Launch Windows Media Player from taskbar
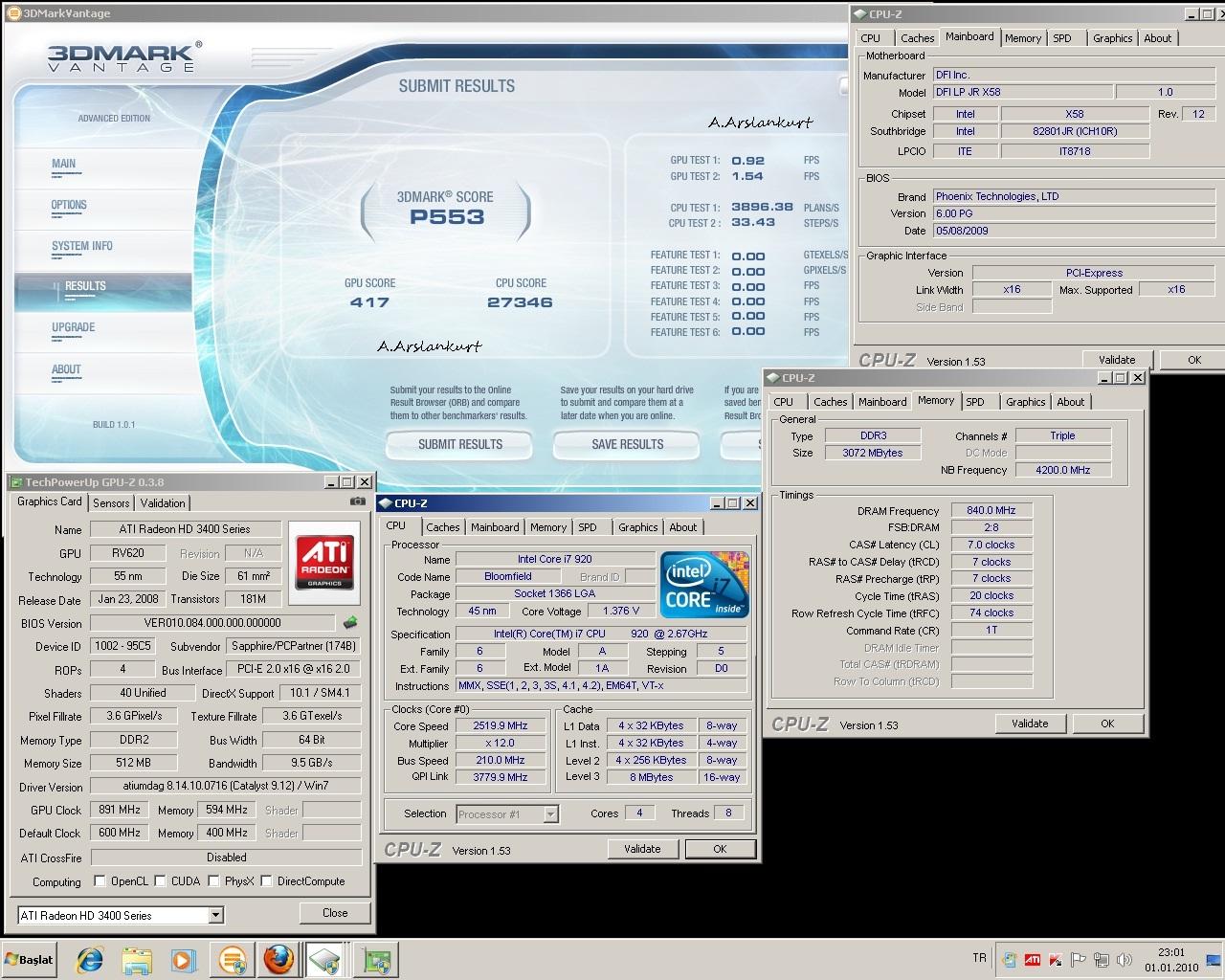 pyautogui.click(x=183, y=959)
